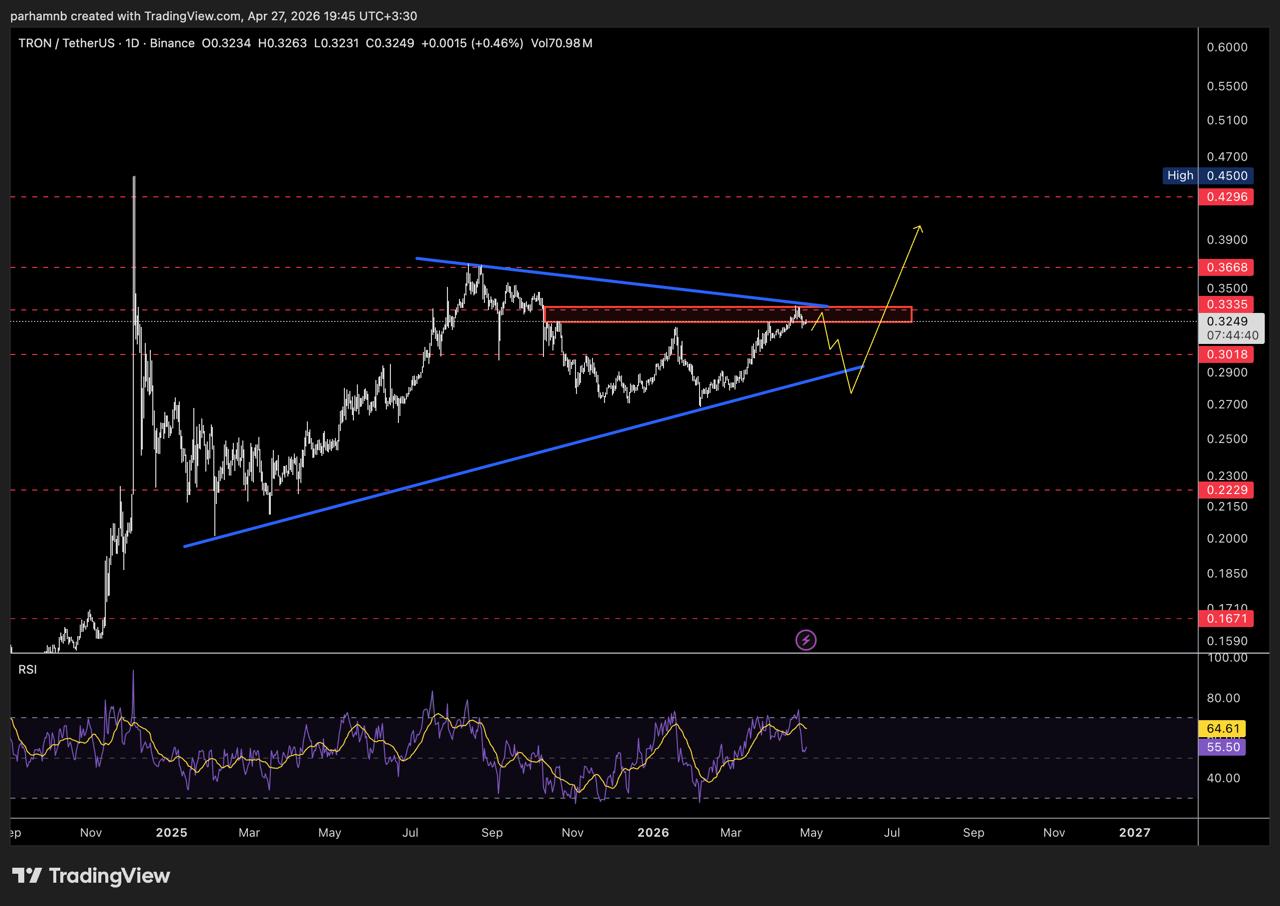Click the red 0.3335 price label
Image resolution: width=1280 pixels, height=906 pixels.
pos(1225,304)
